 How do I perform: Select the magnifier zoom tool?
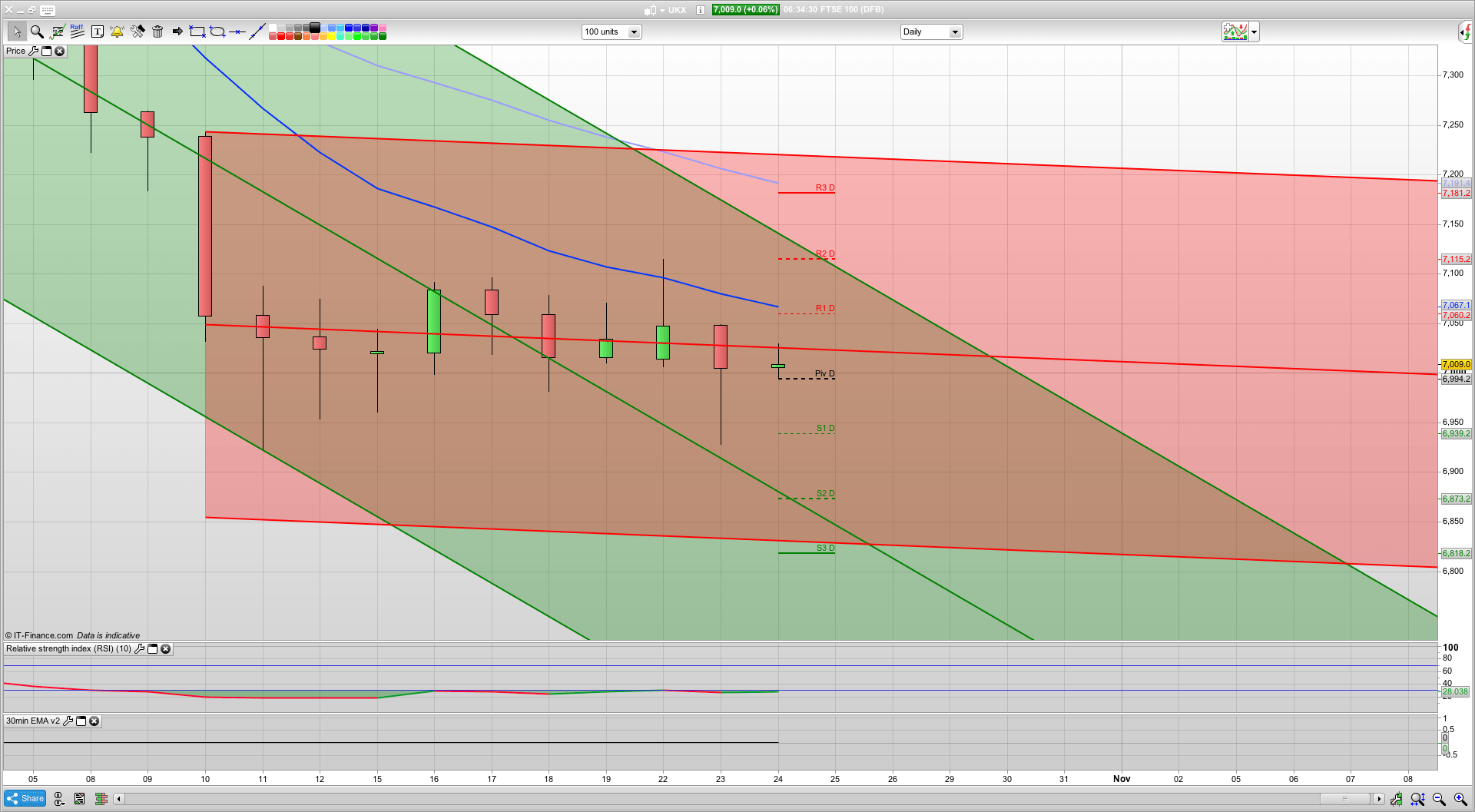coord(37,31)
